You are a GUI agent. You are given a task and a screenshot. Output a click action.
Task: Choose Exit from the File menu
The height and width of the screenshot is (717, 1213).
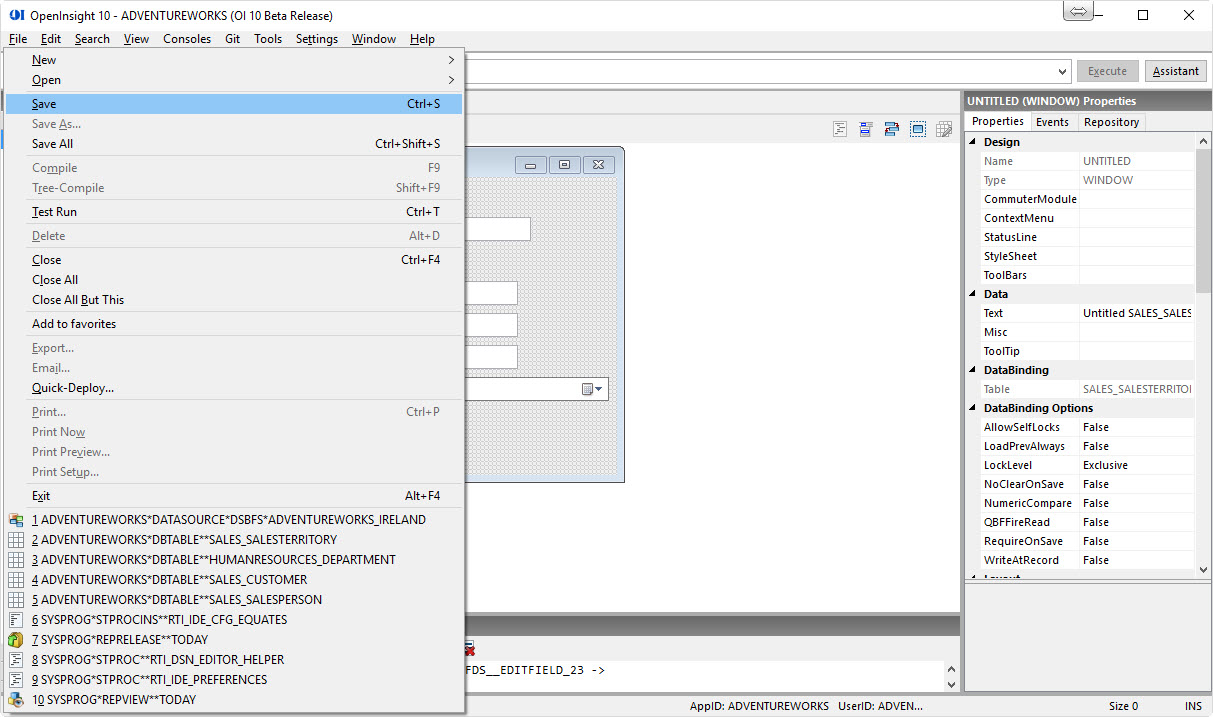coord(234,496)
